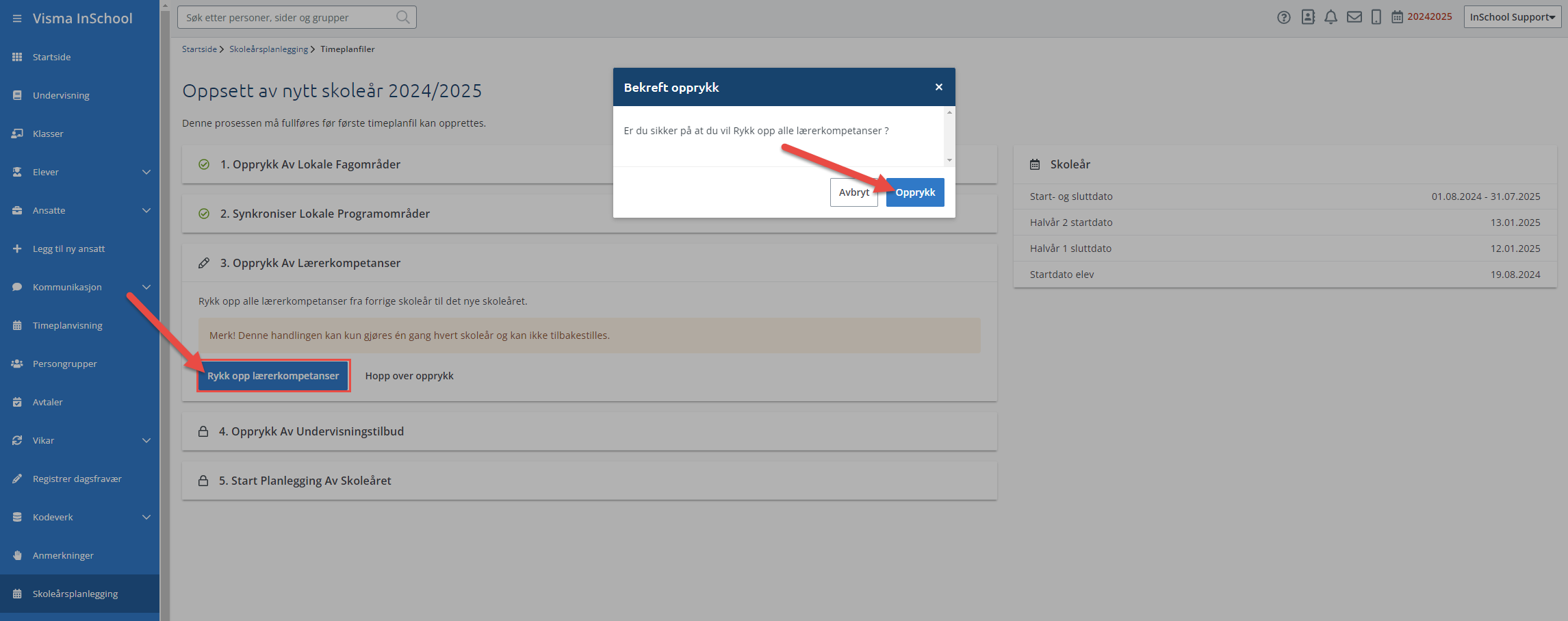This screenshot has height=621, width=1568.
Task: Click the search magnifier icon
Action: 403,17
